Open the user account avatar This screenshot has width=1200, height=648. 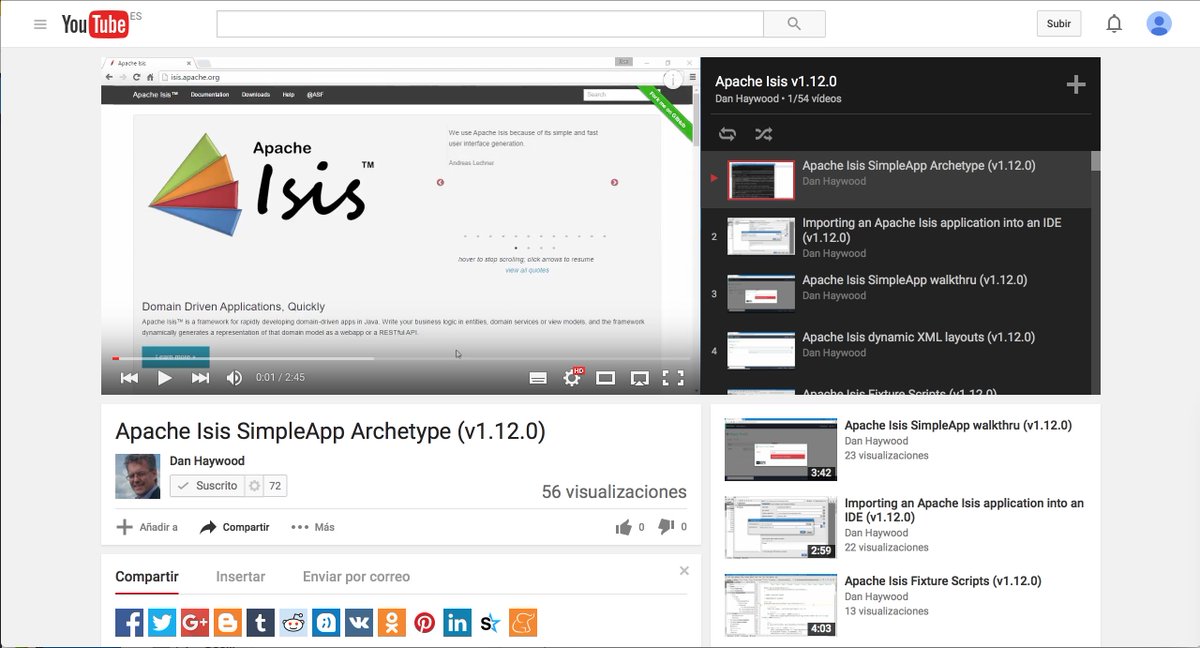click(x=1159, y=23)
